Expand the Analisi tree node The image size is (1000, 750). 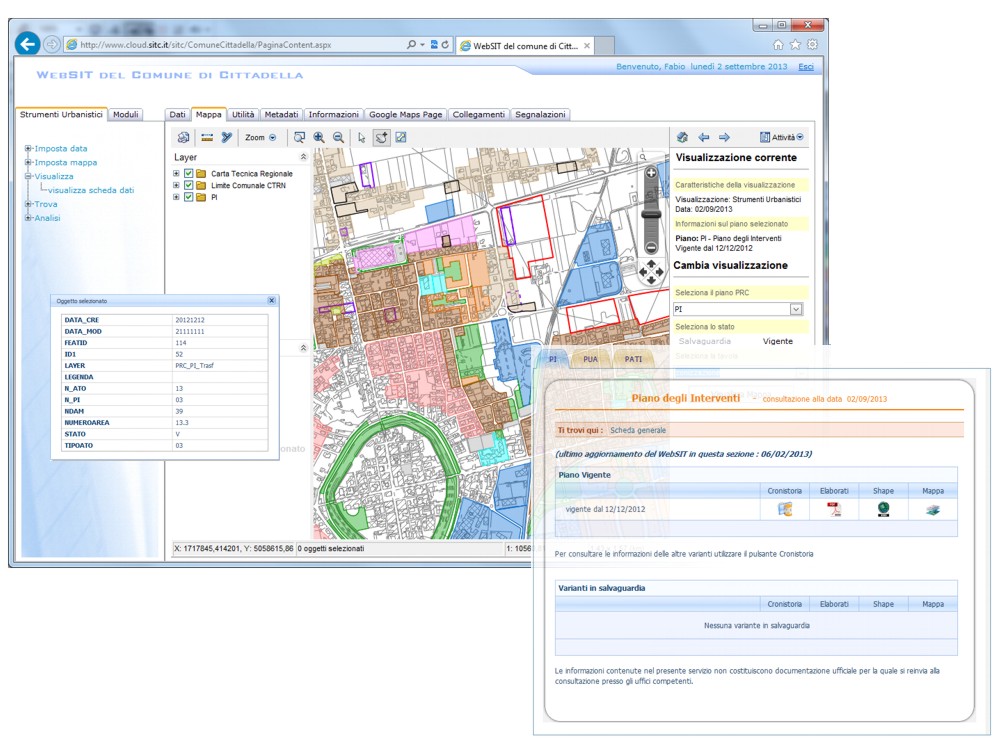(x=28, y=218)
